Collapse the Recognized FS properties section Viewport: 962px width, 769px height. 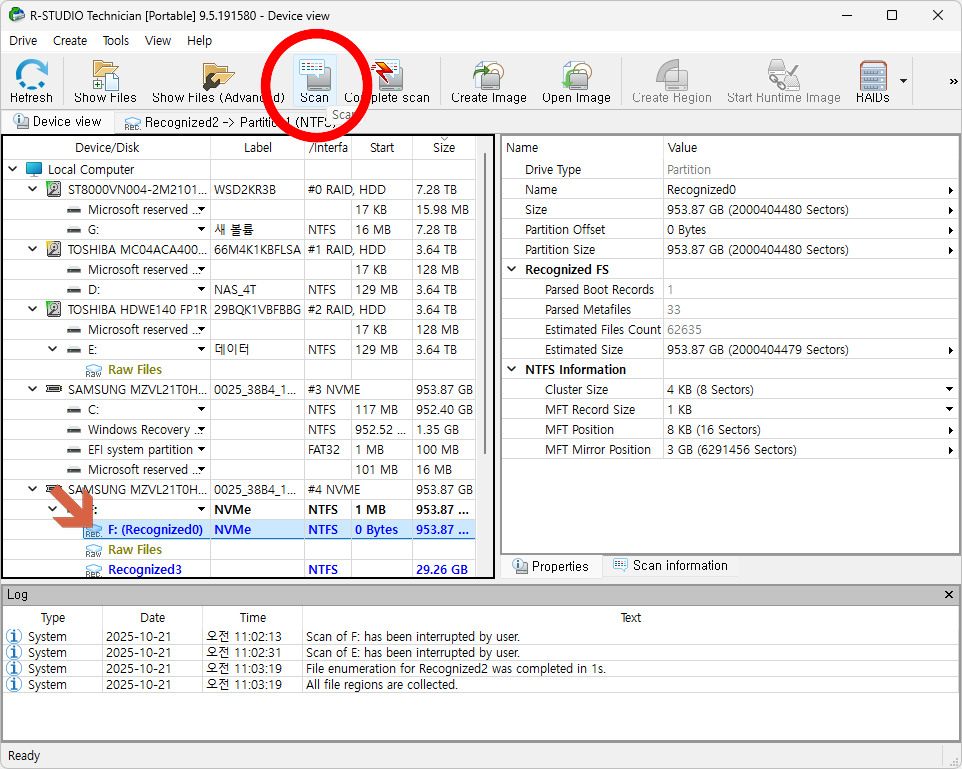512,270
